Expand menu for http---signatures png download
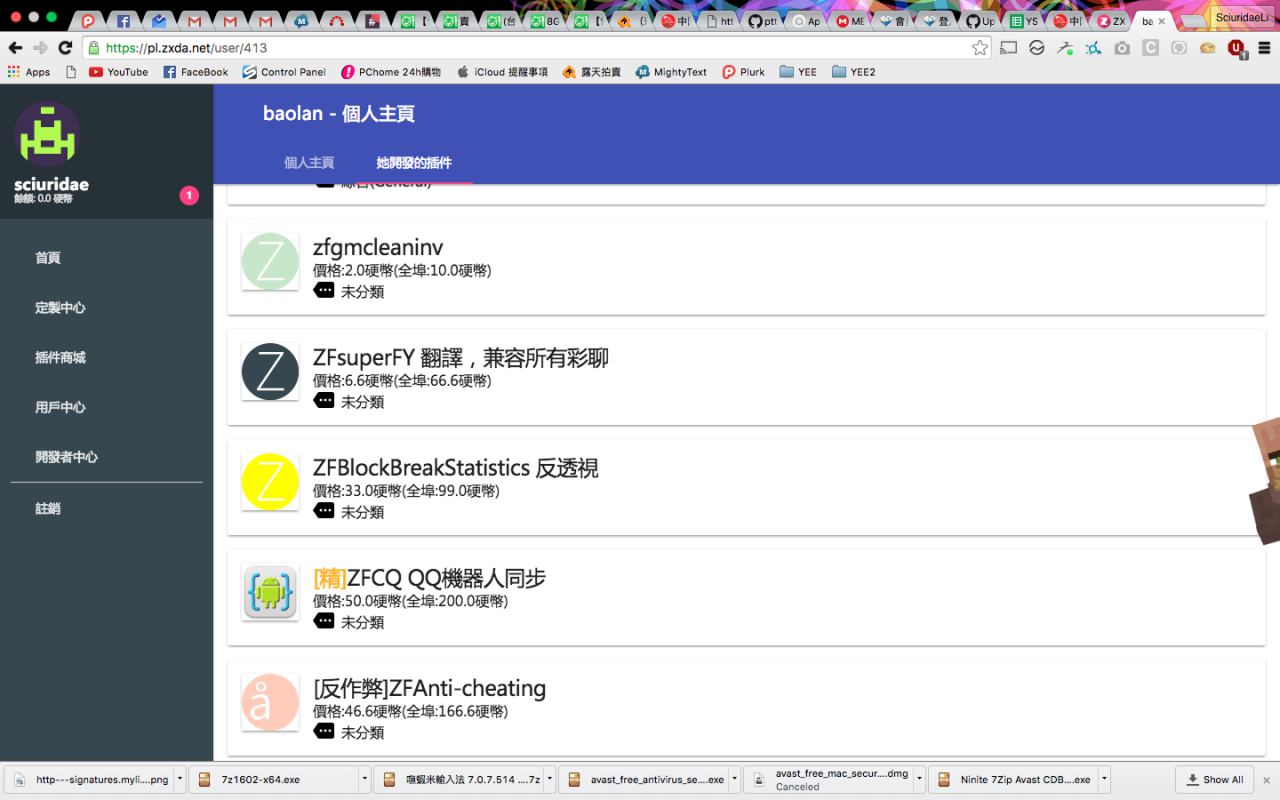Image resolution: width=1280 pixels, height=800 pixels. pos(180,779)
